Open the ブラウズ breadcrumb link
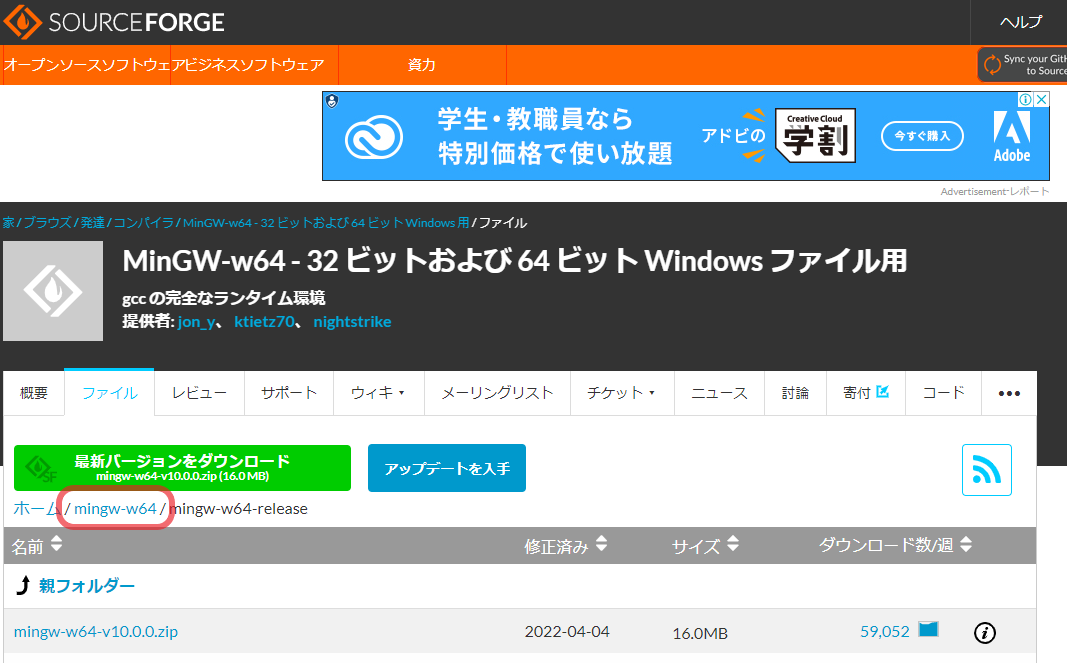Image resolution: width=1067 pixels, height=663 pixels. (x=47, y=223)
